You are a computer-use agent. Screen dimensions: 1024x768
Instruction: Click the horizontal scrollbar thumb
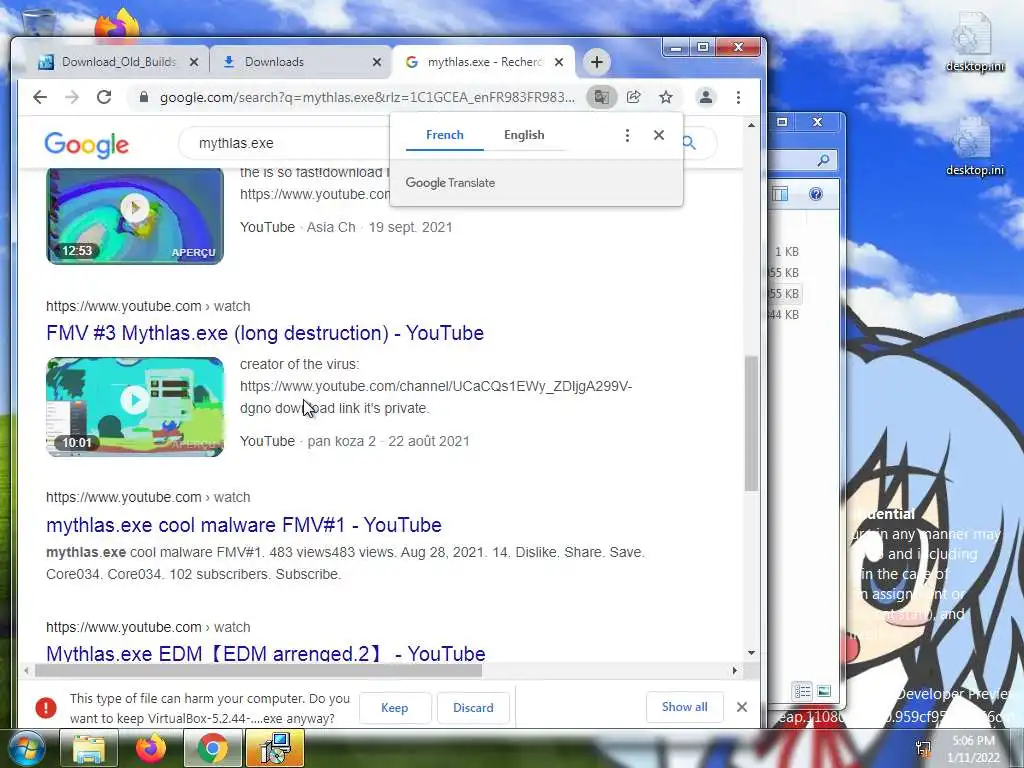coord(258,670)
